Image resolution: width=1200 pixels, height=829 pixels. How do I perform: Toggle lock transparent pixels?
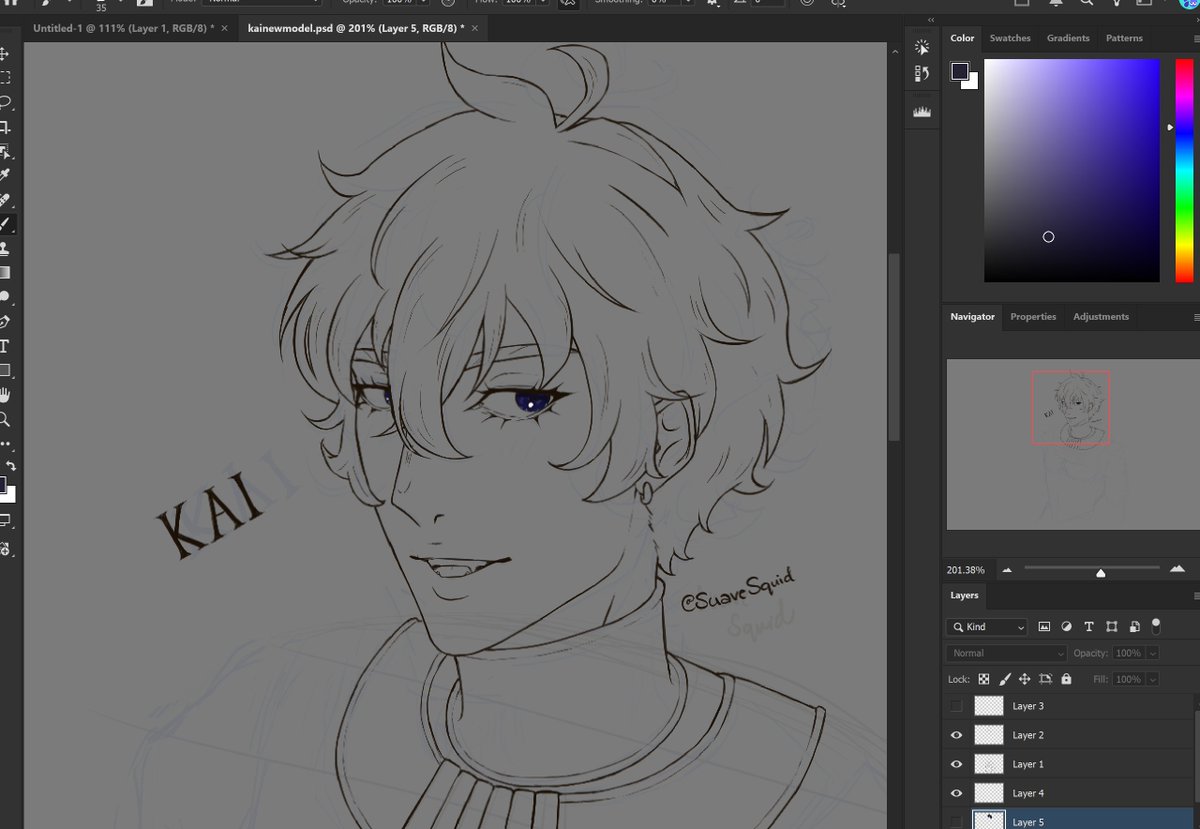(984, 679)
